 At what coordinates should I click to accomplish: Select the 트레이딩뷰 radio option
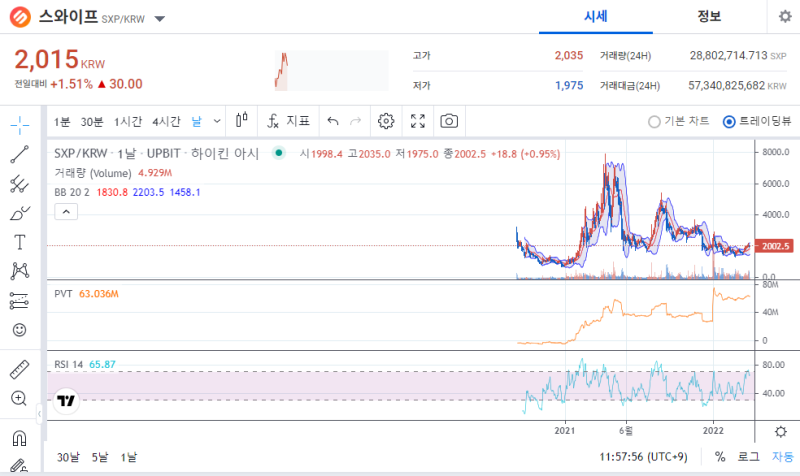tap(757, 121)
